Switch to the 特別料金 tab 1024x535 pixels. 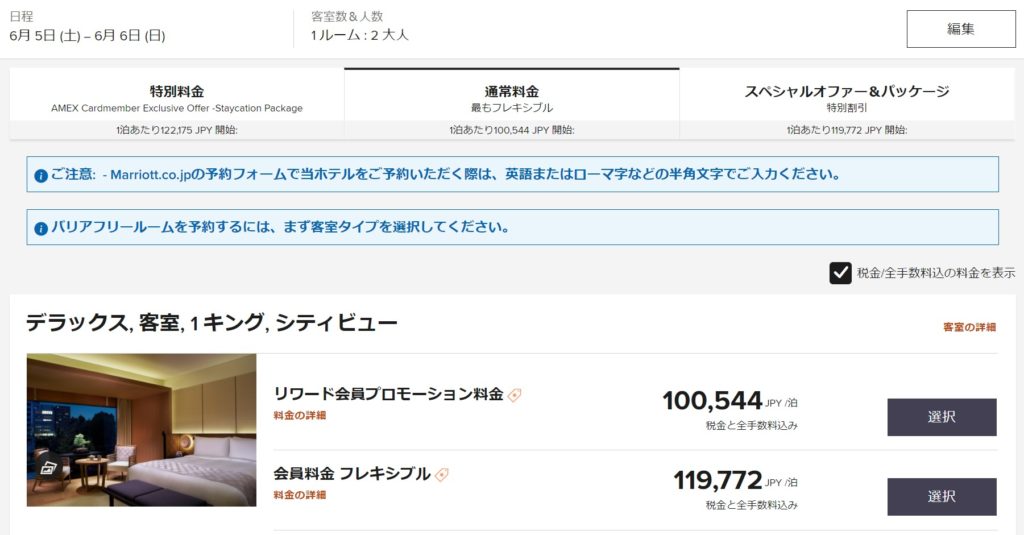point(177,98)
